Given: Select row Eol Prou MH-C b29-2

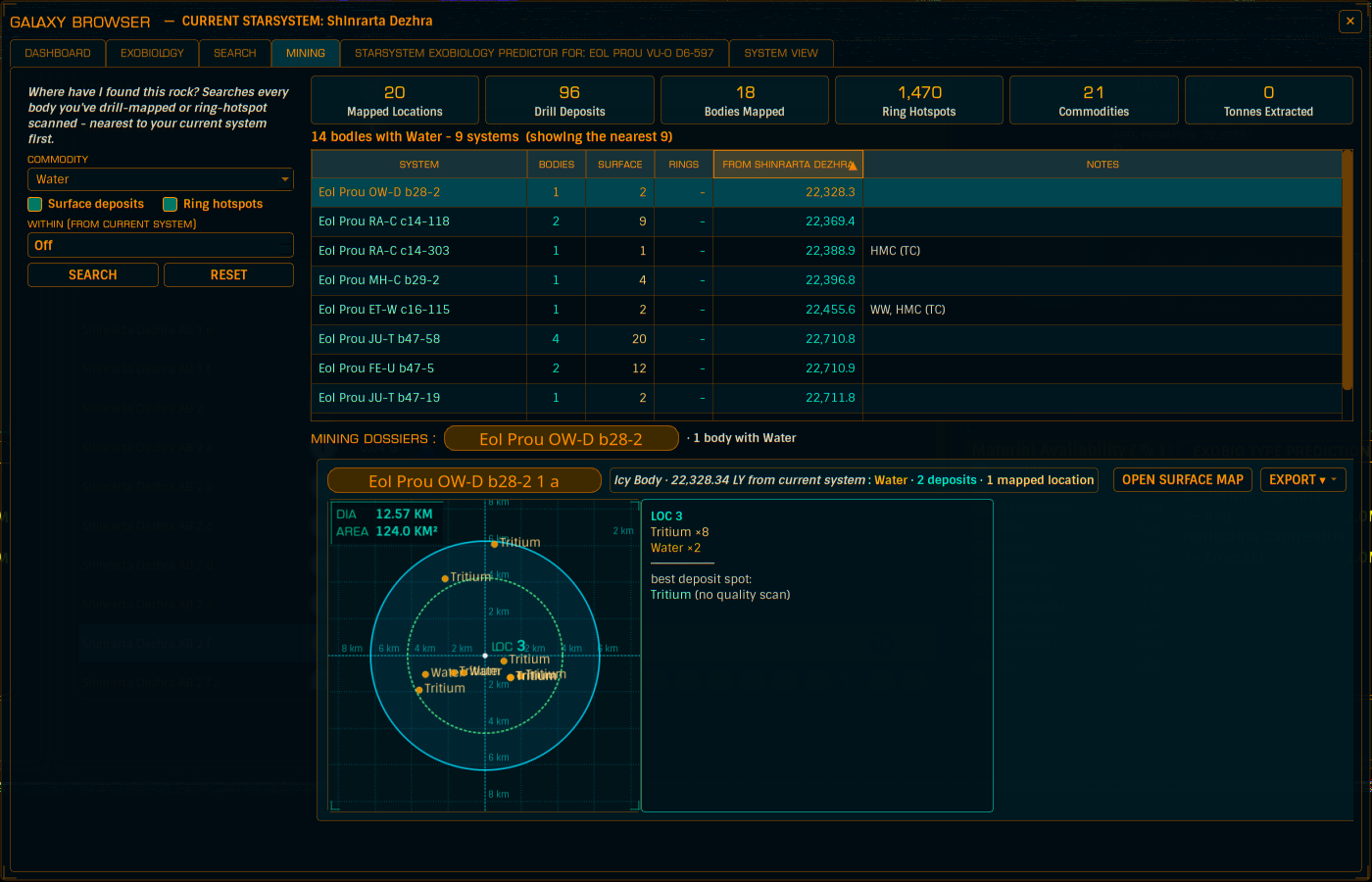Looking at the screenshot, I should click(x=826, y=280).
